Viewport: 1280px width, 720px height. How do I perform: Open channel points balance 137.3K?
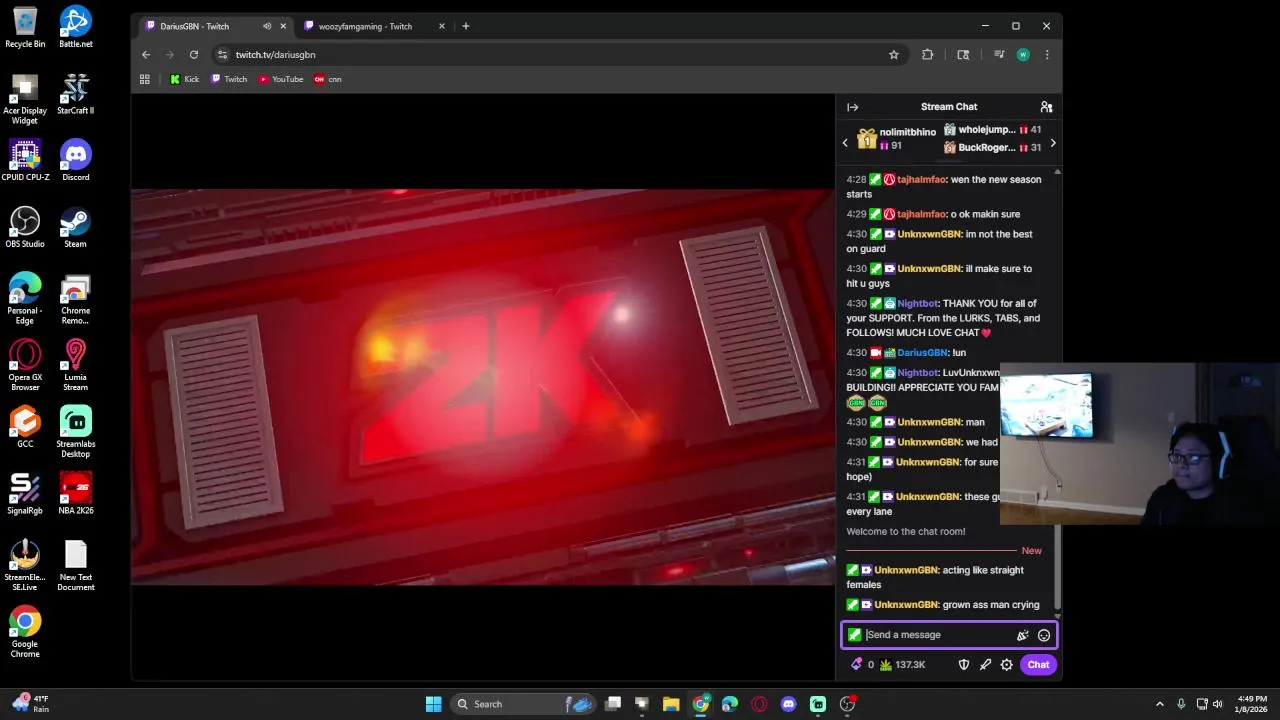(902, 664)
